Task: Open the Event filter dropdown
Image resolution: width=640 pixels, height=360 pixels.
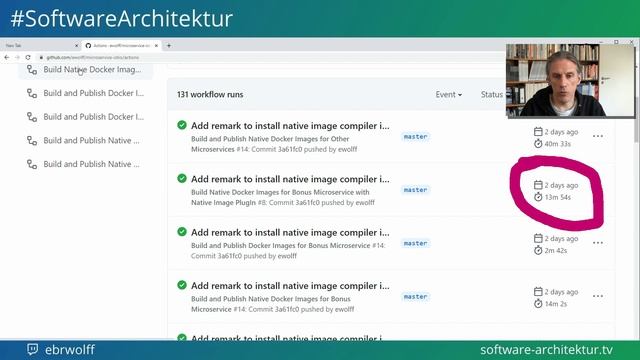Action: click(x=448, y=94)
